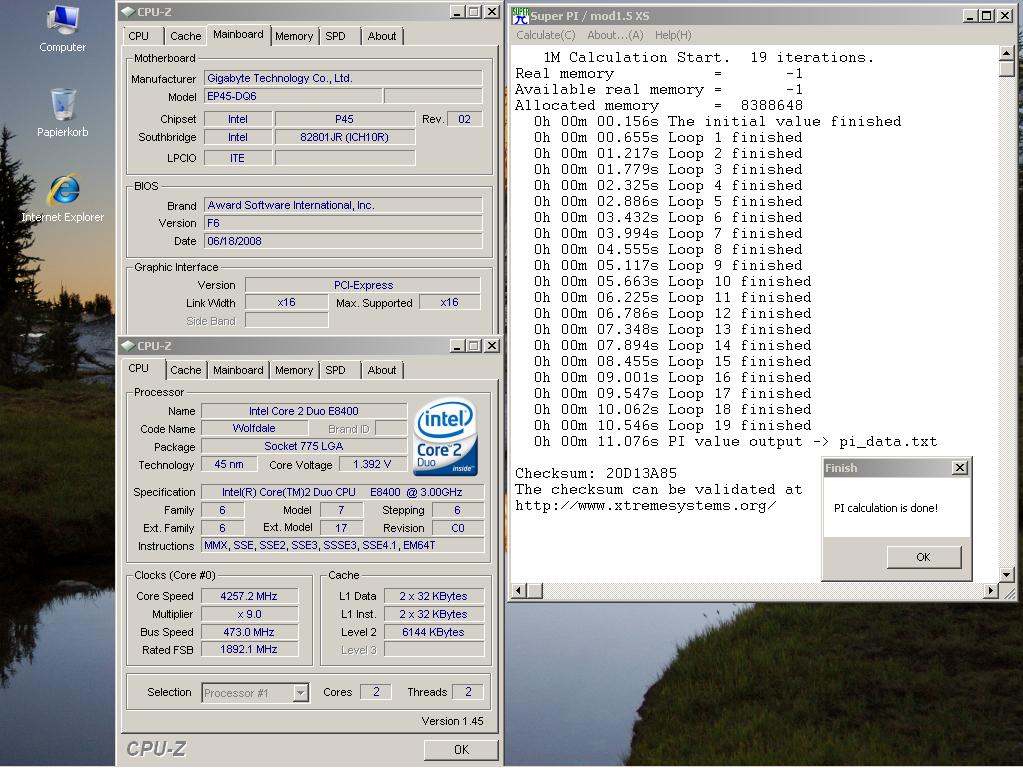Click the 4257.2 MHz core speed value
Viewport: 1023px width, 768px height.
click(x=249, y=596)
